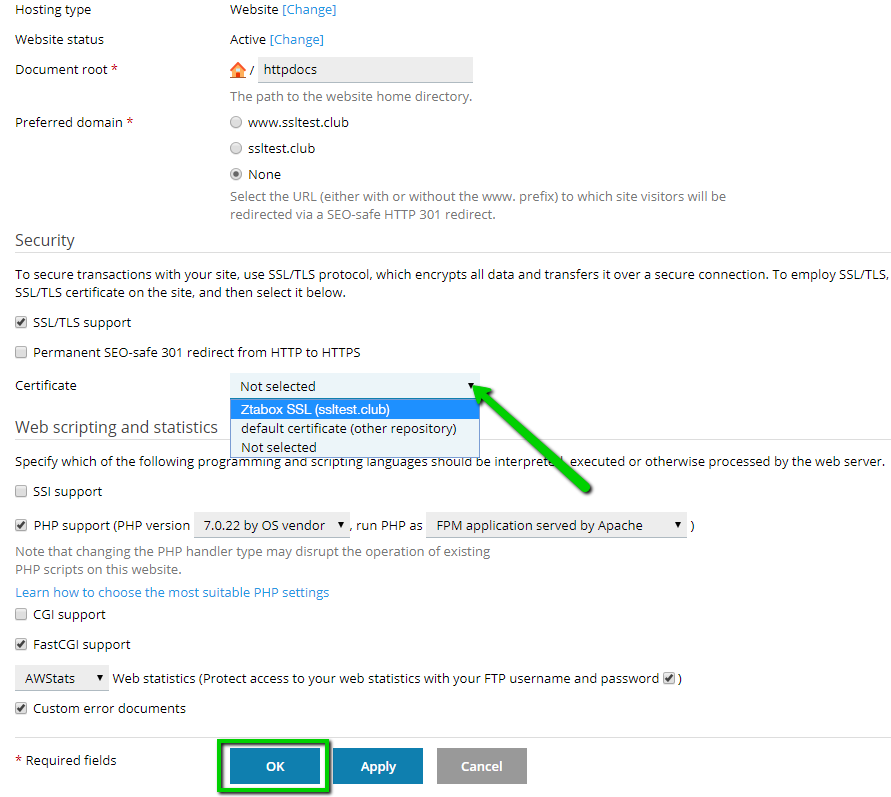Select ssltest.club without www prefix

(x=236, y=149)
